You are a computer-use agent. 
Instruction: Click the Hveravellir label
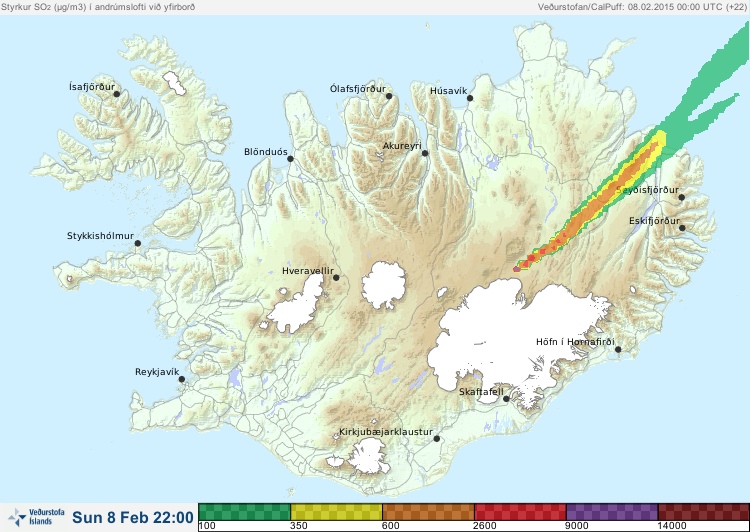point(308,271)
